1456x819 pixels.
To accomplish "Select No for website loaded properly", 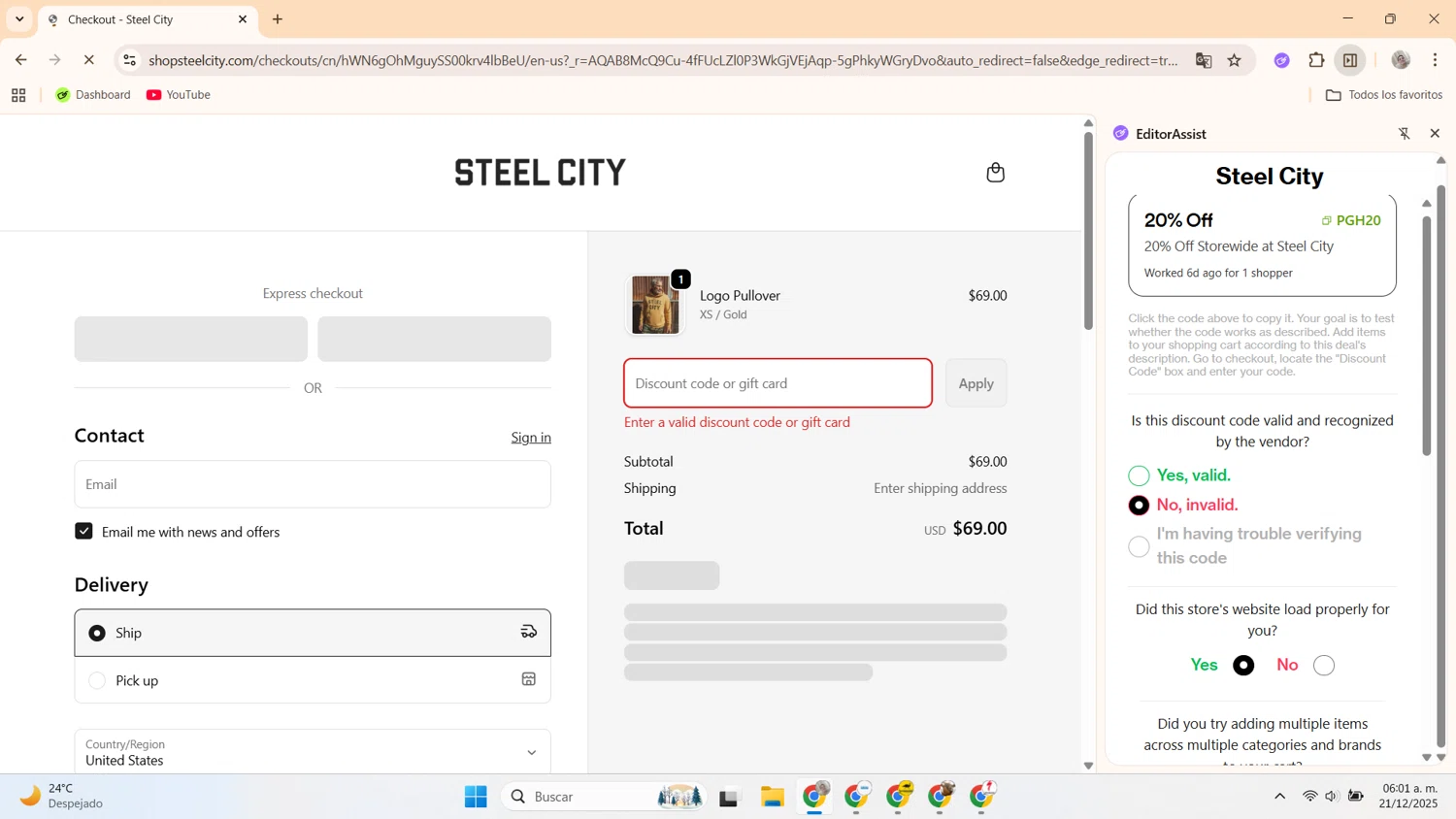I will click(x=1324, y=665).
